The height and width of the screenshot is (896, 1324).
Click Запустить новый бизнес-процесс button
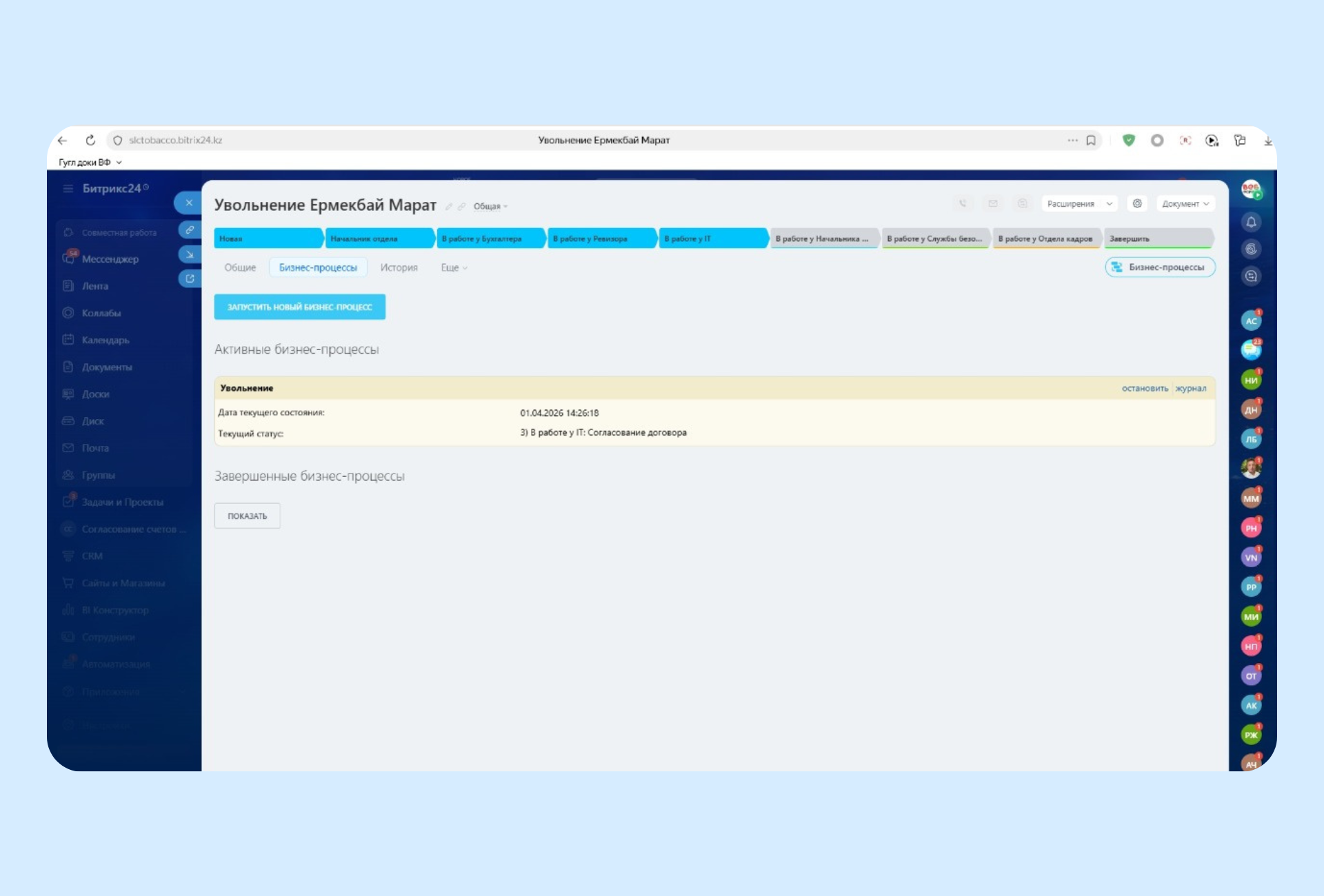click(x=299, y=307)
